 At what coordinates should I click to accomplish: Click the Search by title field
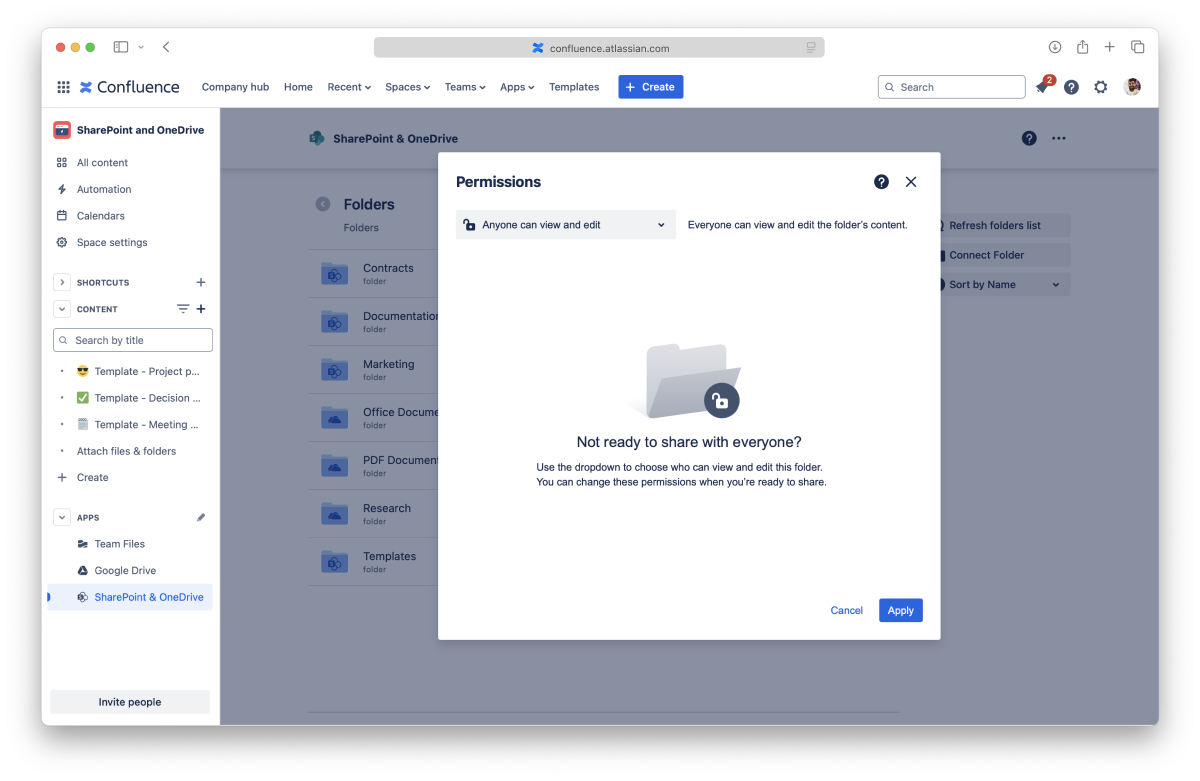click(x=133, y=340)
